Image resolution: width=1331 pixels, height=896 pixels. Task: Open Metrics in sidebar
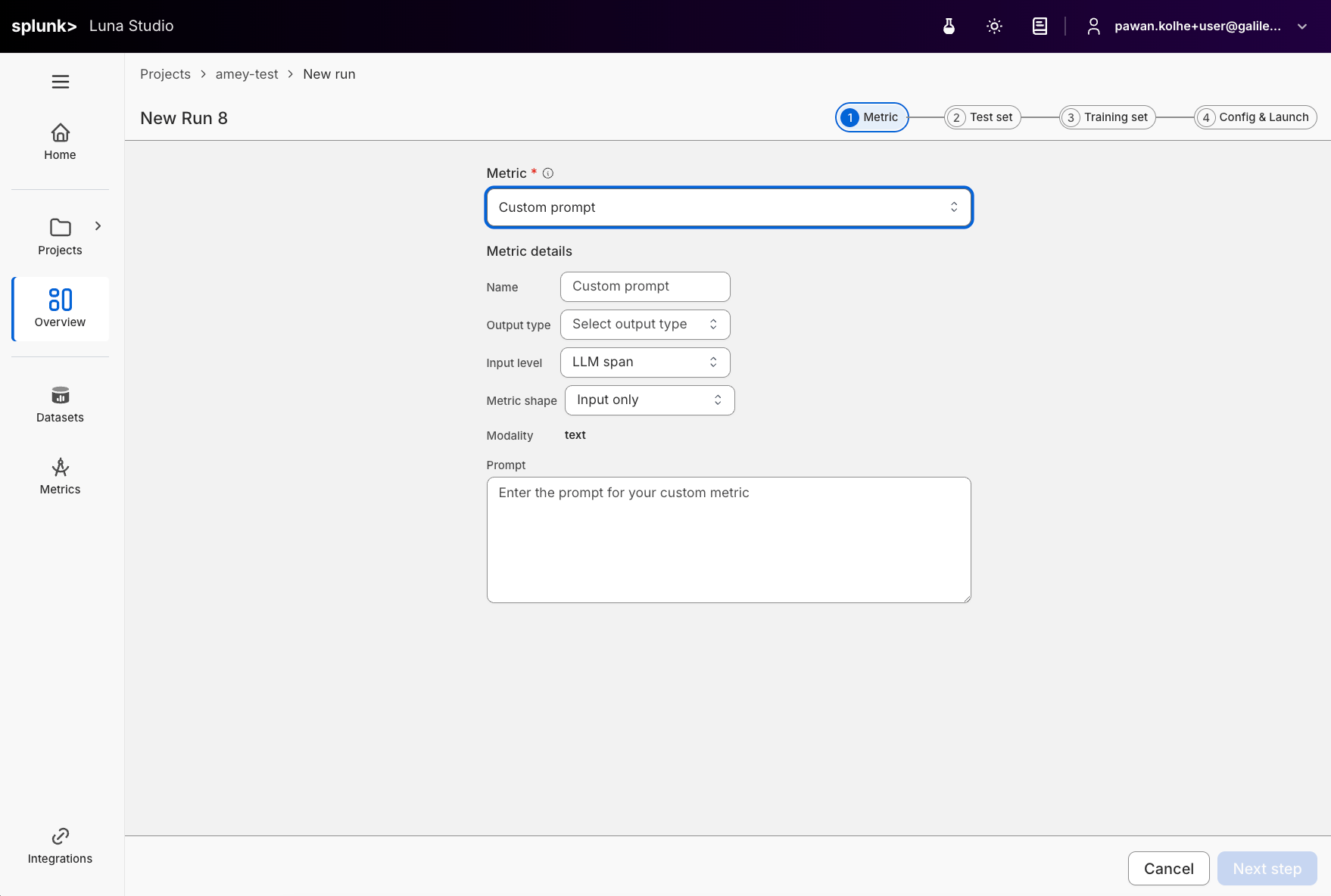60,477
